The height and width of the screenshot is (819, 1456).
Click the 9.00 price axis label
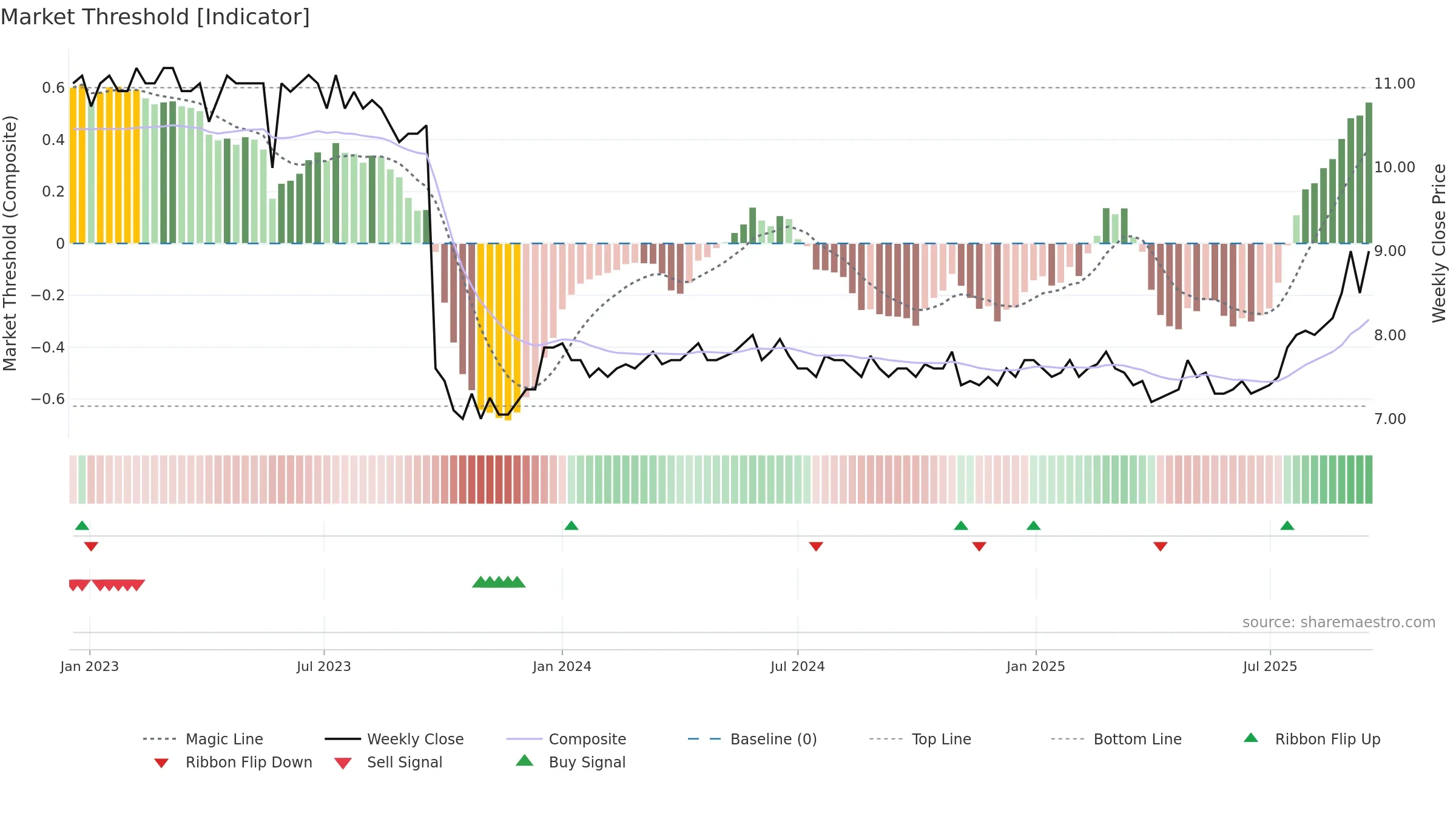click(1390, 251)
